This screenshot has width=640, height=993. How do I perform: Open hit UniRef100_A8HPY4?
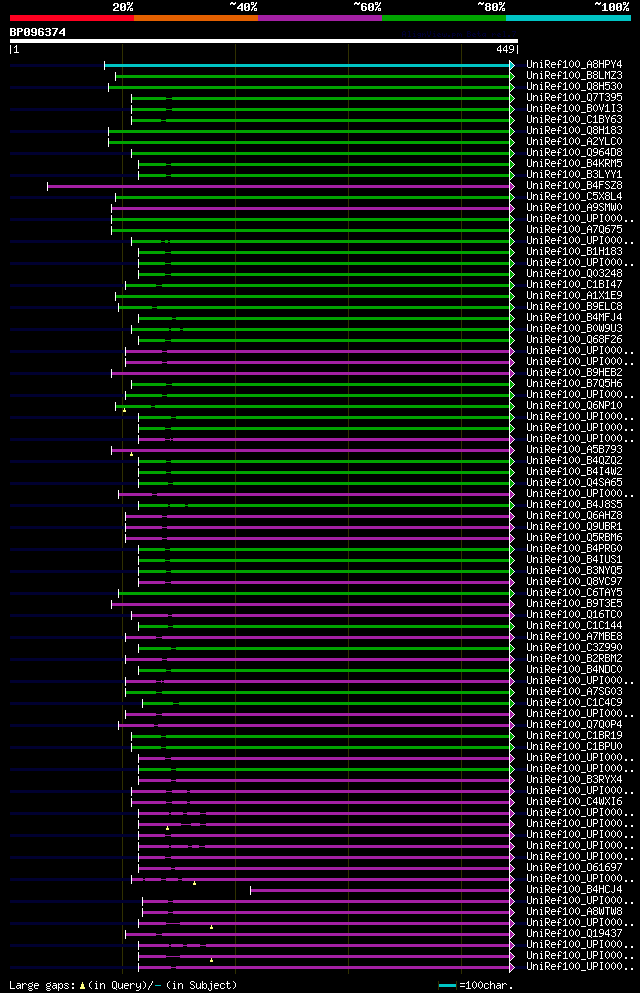pos(574,65)
